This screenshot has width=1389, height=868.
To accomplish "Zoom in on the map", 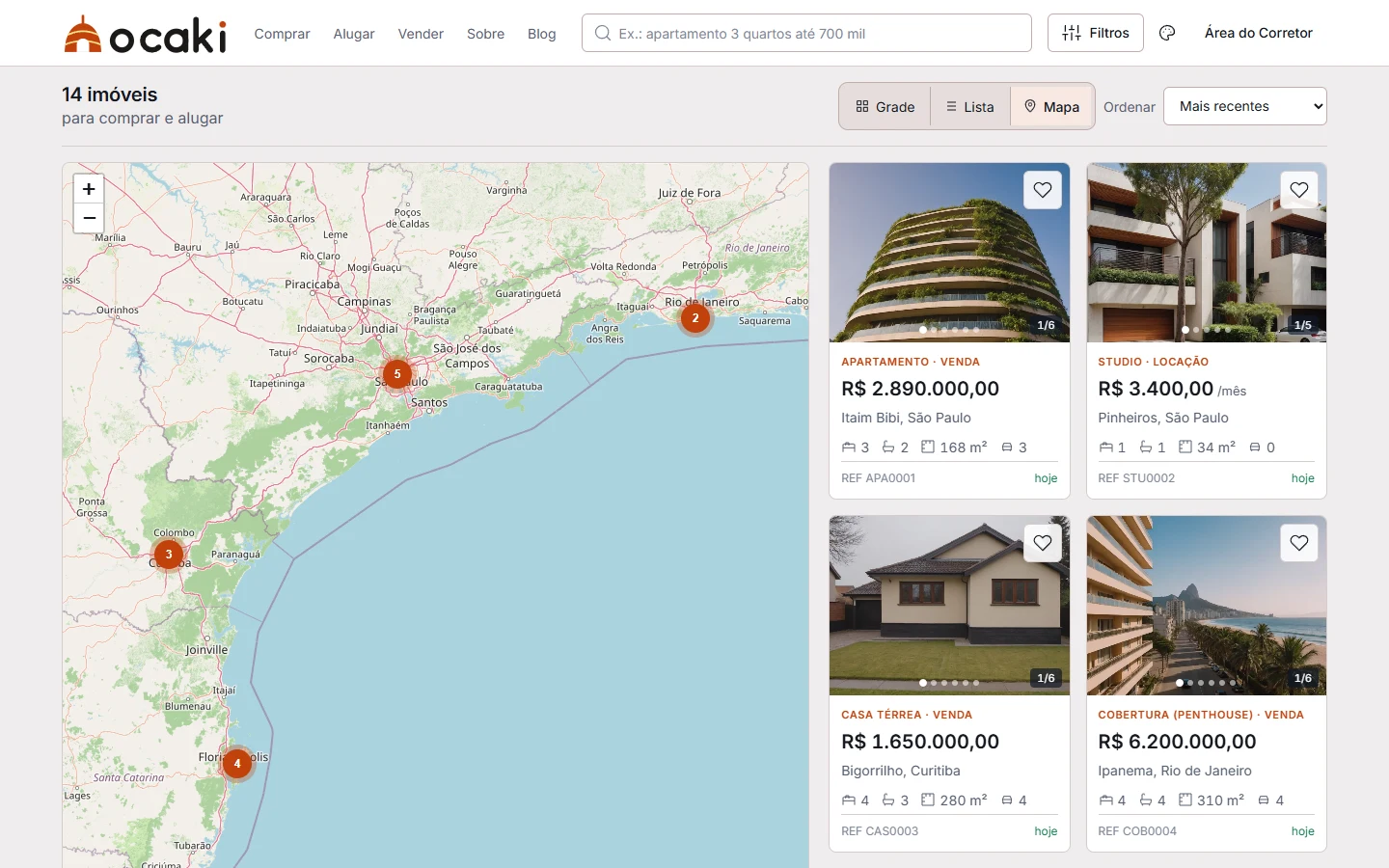I will tap(89, 189).
